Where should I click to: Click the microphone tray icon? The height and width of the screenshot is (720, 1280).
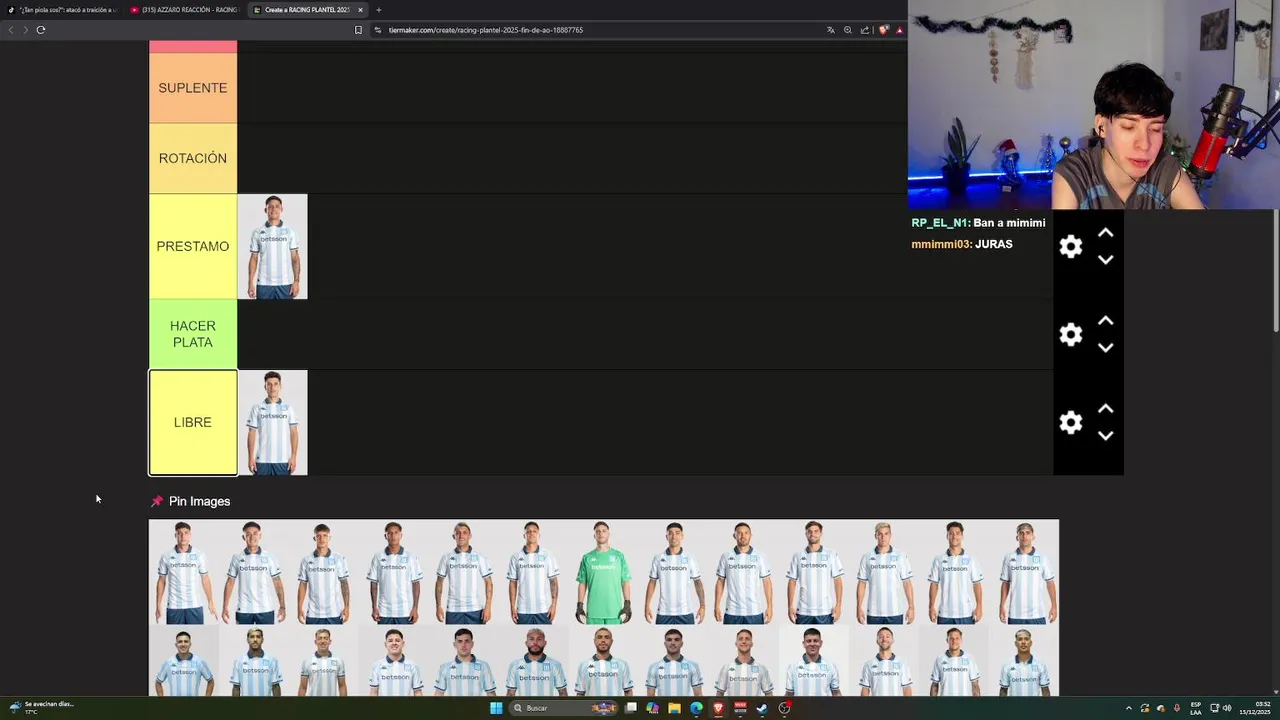(1177, 708)
